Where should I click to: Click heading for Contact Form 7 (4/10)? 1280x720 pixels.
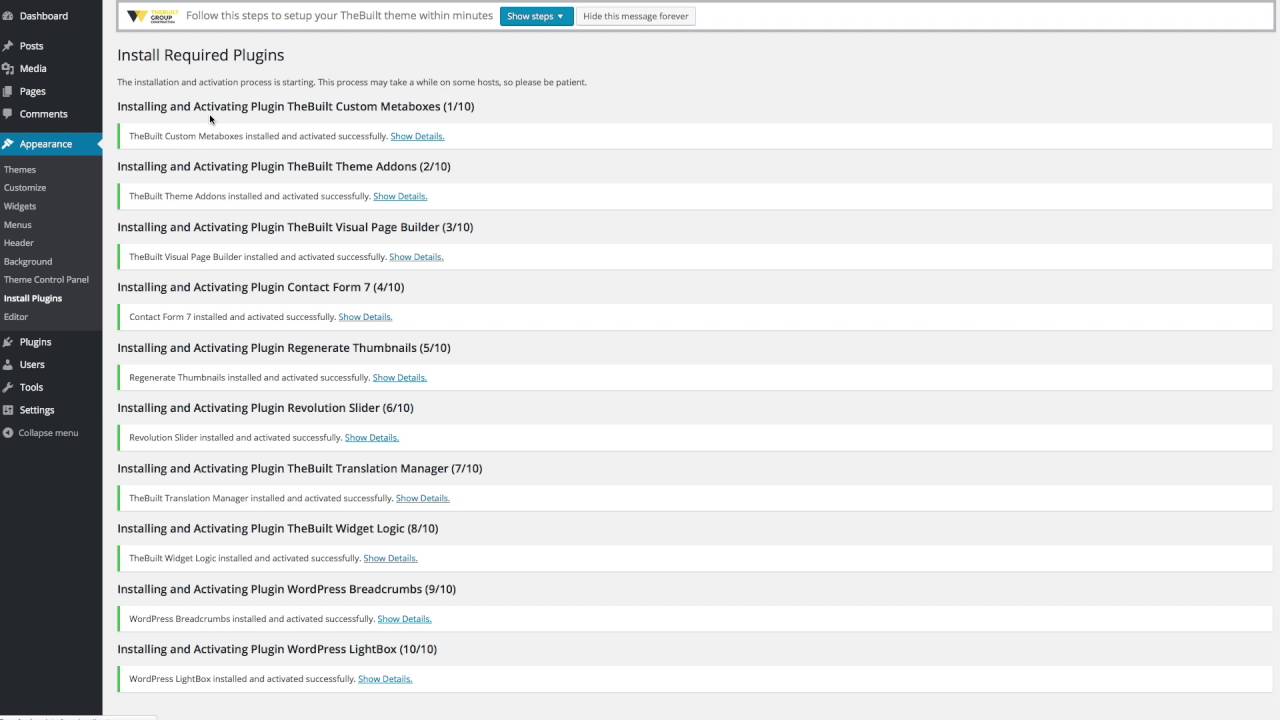(x=261, y=287)
